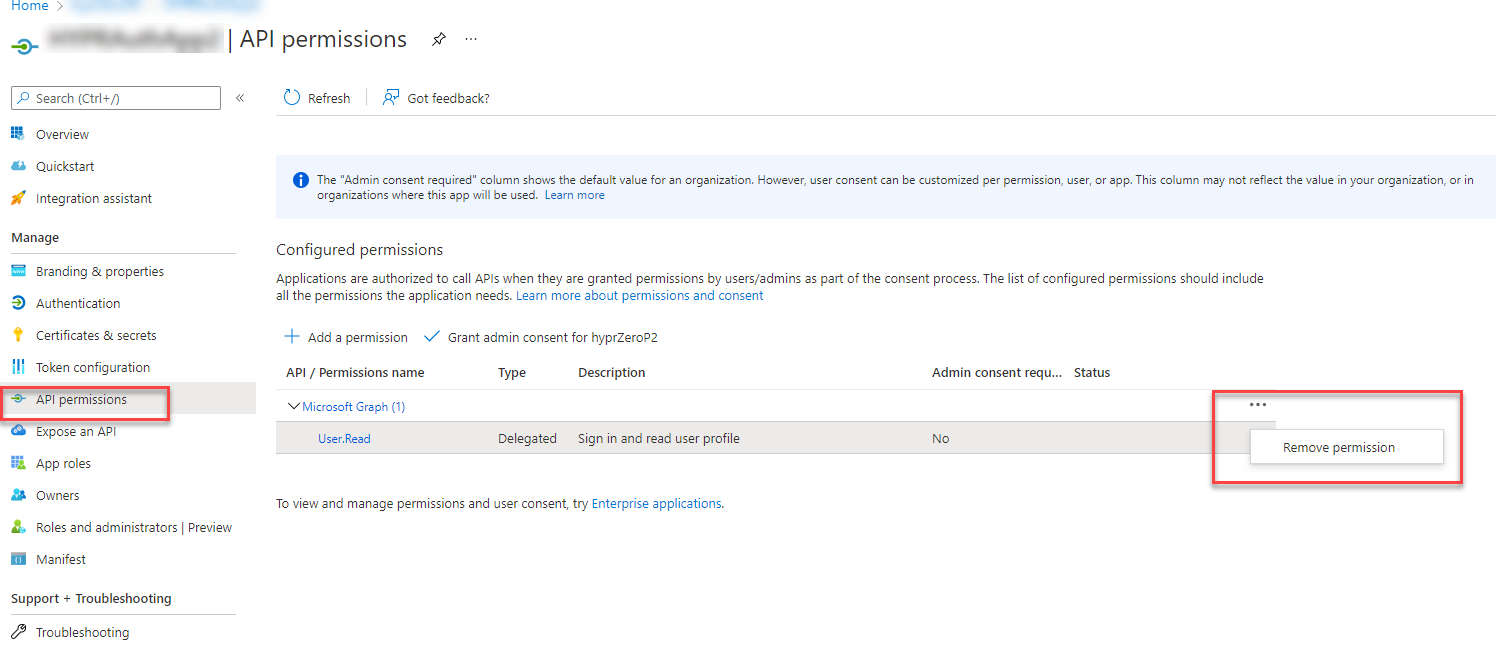1496x648 pixels.
Task: Click the Branding & properties icon
Action: (x=18, y=271)
